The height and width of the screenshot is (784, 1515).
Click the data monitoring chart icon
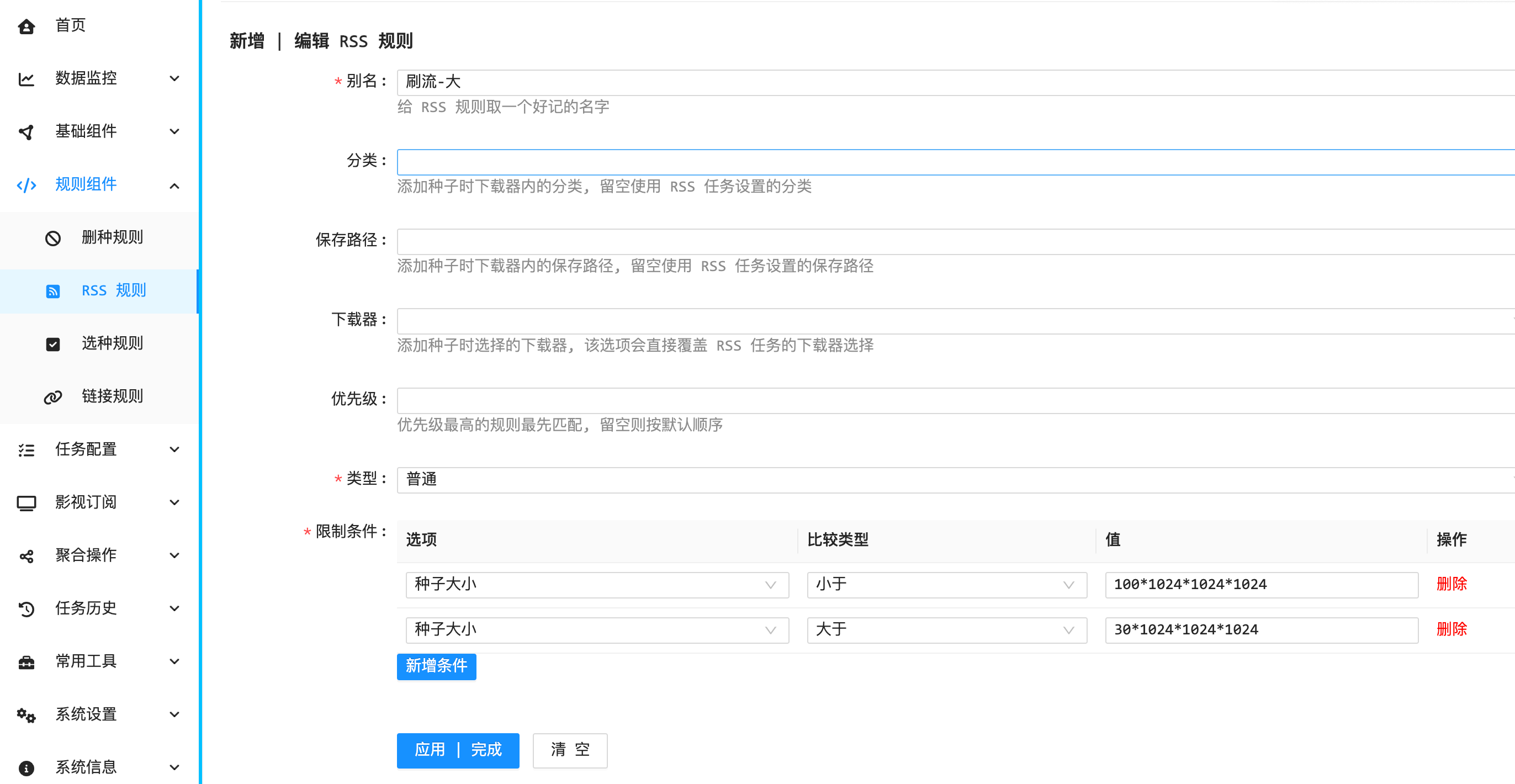[27, 79]
